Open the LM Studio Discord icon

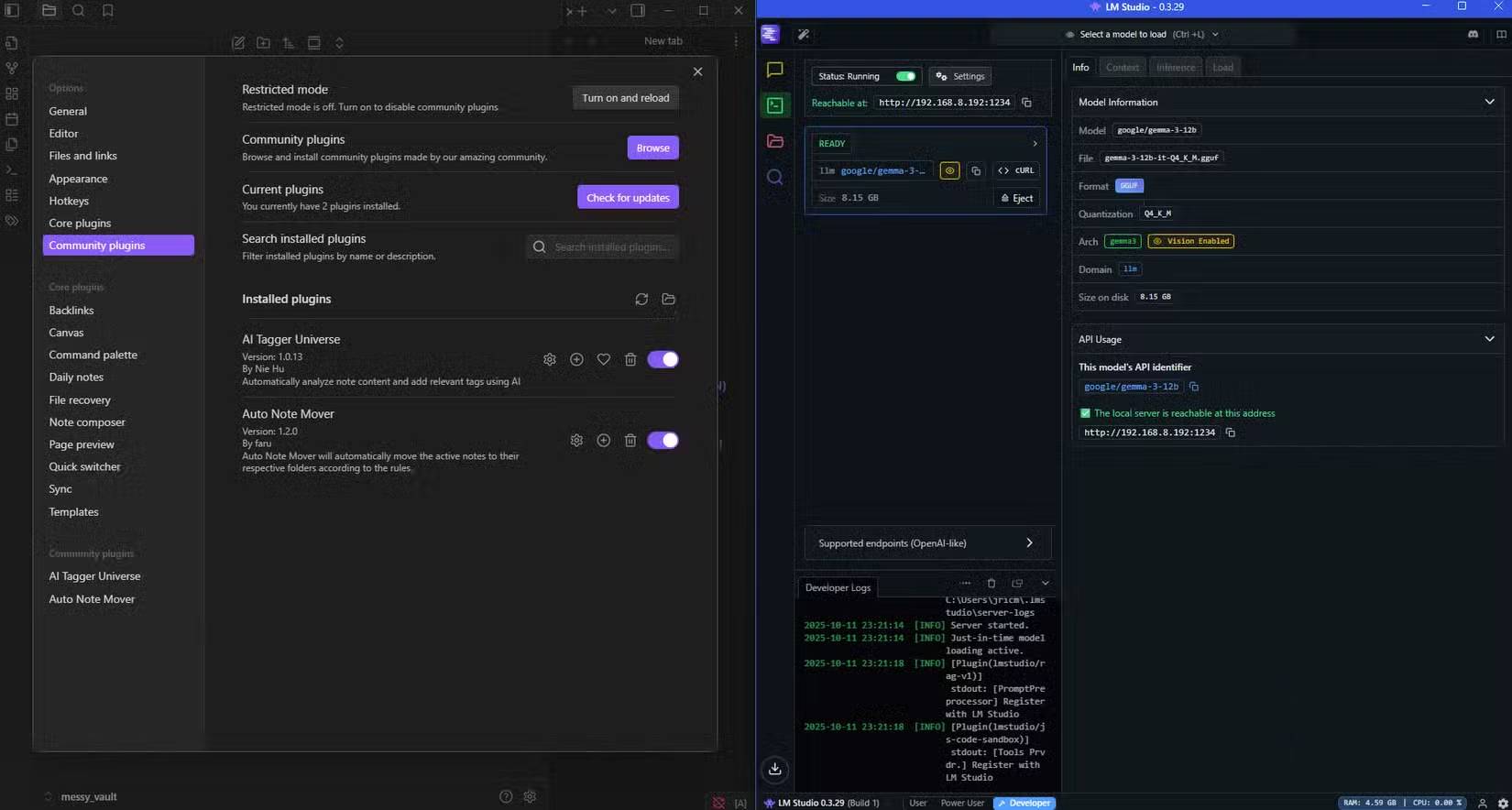(x=1473, y=34)
